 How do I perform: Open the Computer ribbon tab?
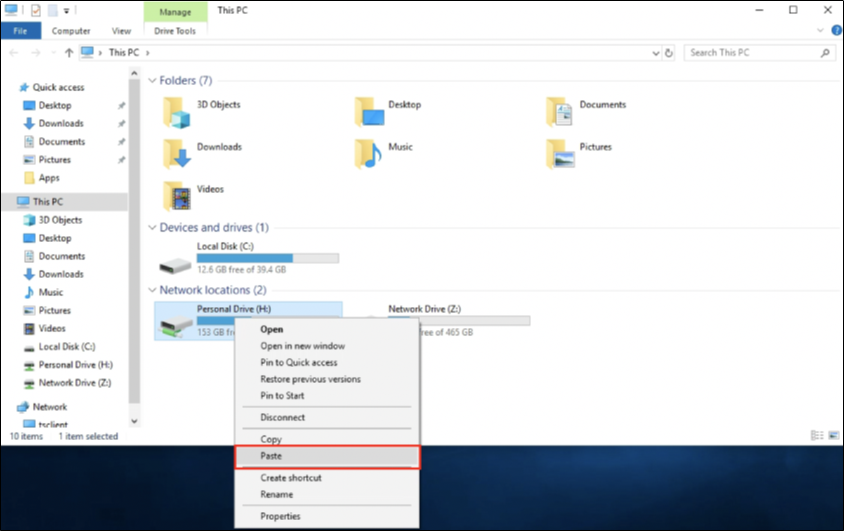point(71,31)
